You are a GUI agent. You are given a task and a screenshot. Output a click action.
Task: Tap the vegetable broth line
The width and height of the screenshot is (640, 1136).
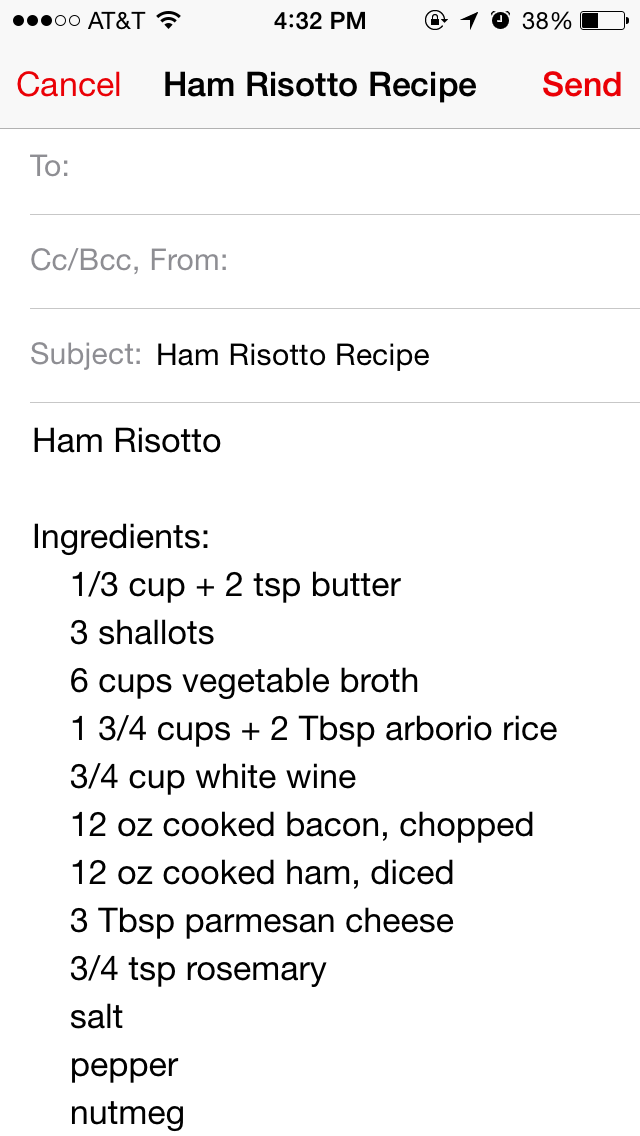244,681
